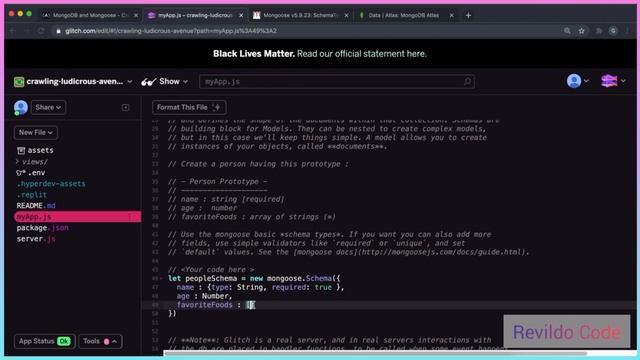The height and width of the screenshot is (360, 640).
Task: Click the Format This File button
Action: (x=189, y=107)
